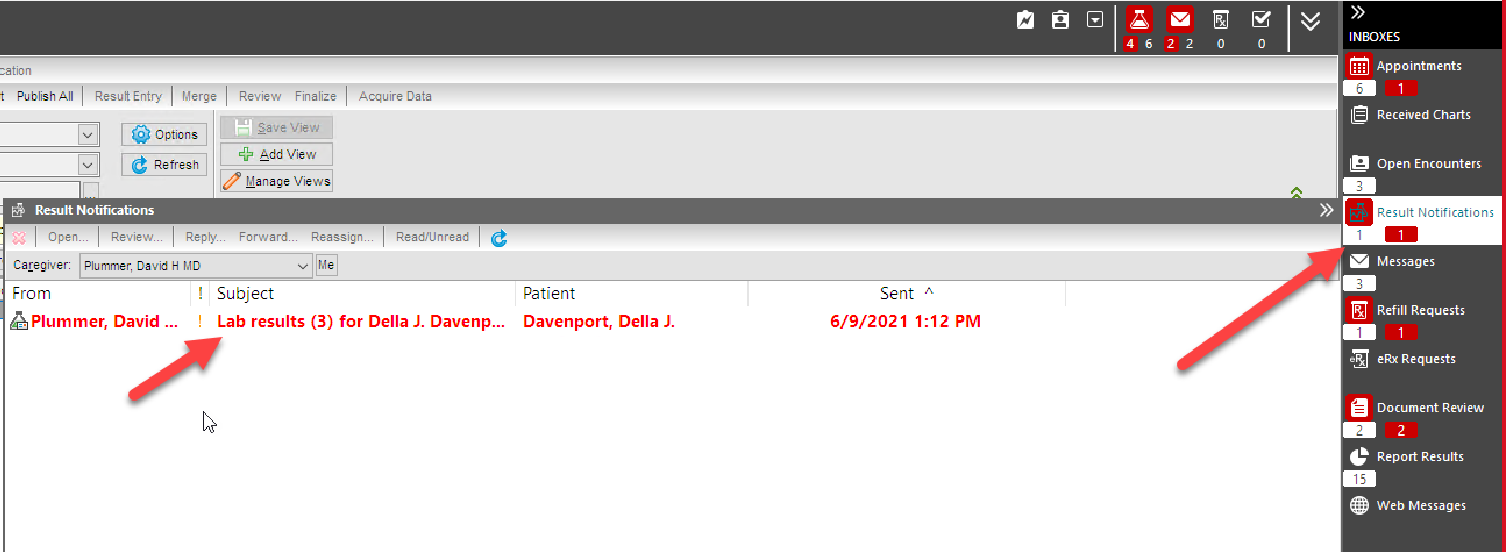Open the Appointments inbox icon
The width and height of the screenshot is (1506, 552).
(1359, 66)
